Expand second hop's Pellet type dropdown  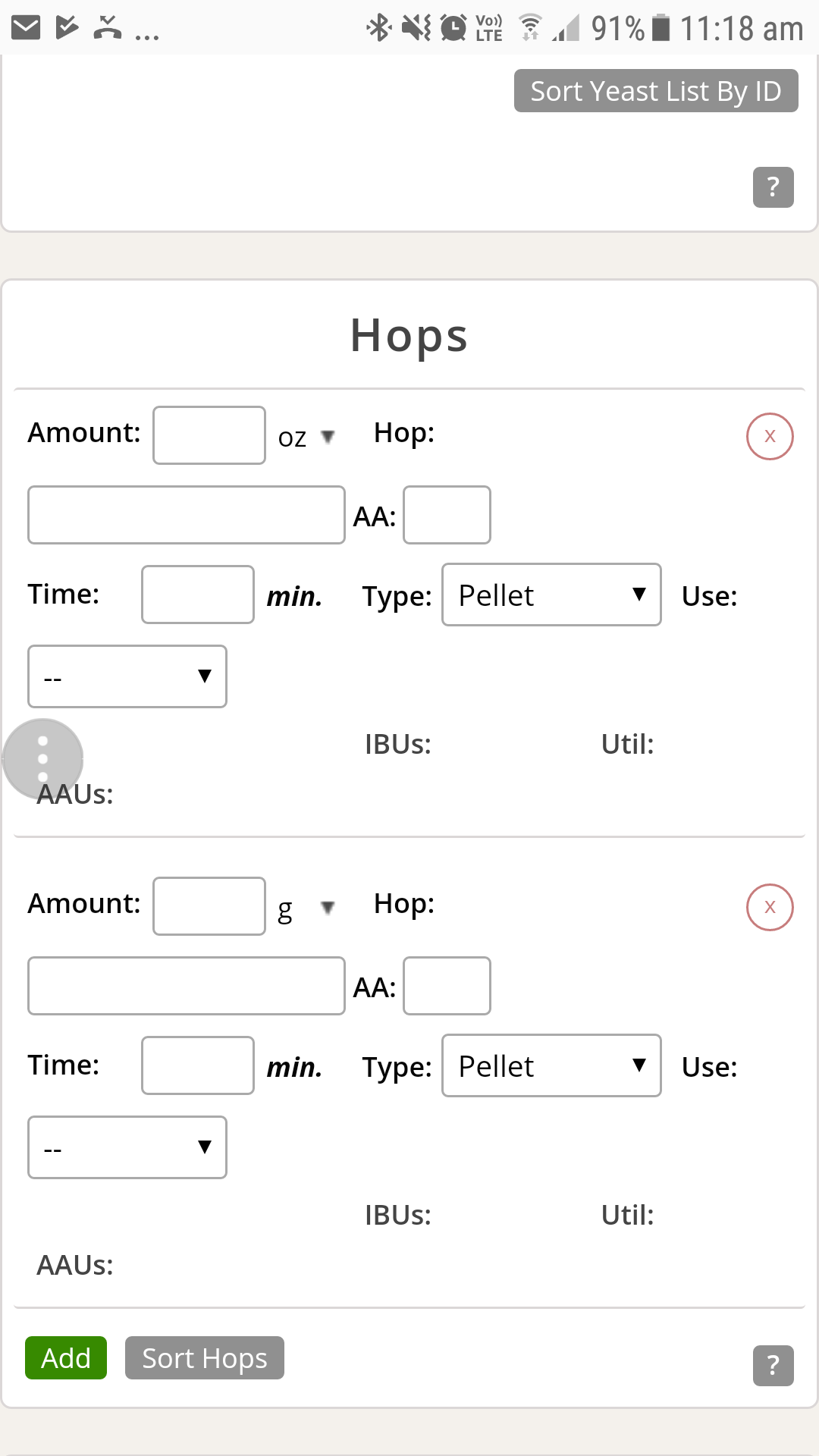tap(551, 1065)
